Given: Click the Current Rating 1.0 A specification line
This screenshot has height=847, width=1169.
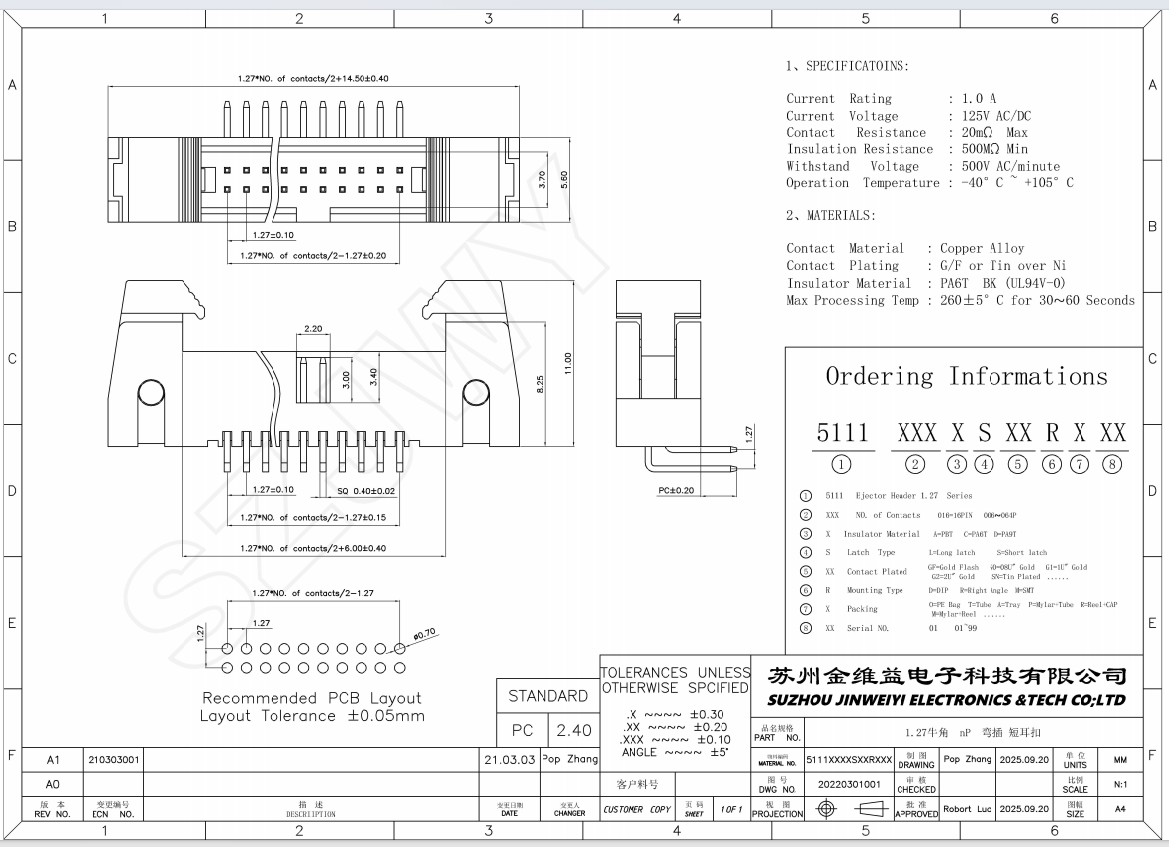Looking at the screenshot, I should [890, 99].
